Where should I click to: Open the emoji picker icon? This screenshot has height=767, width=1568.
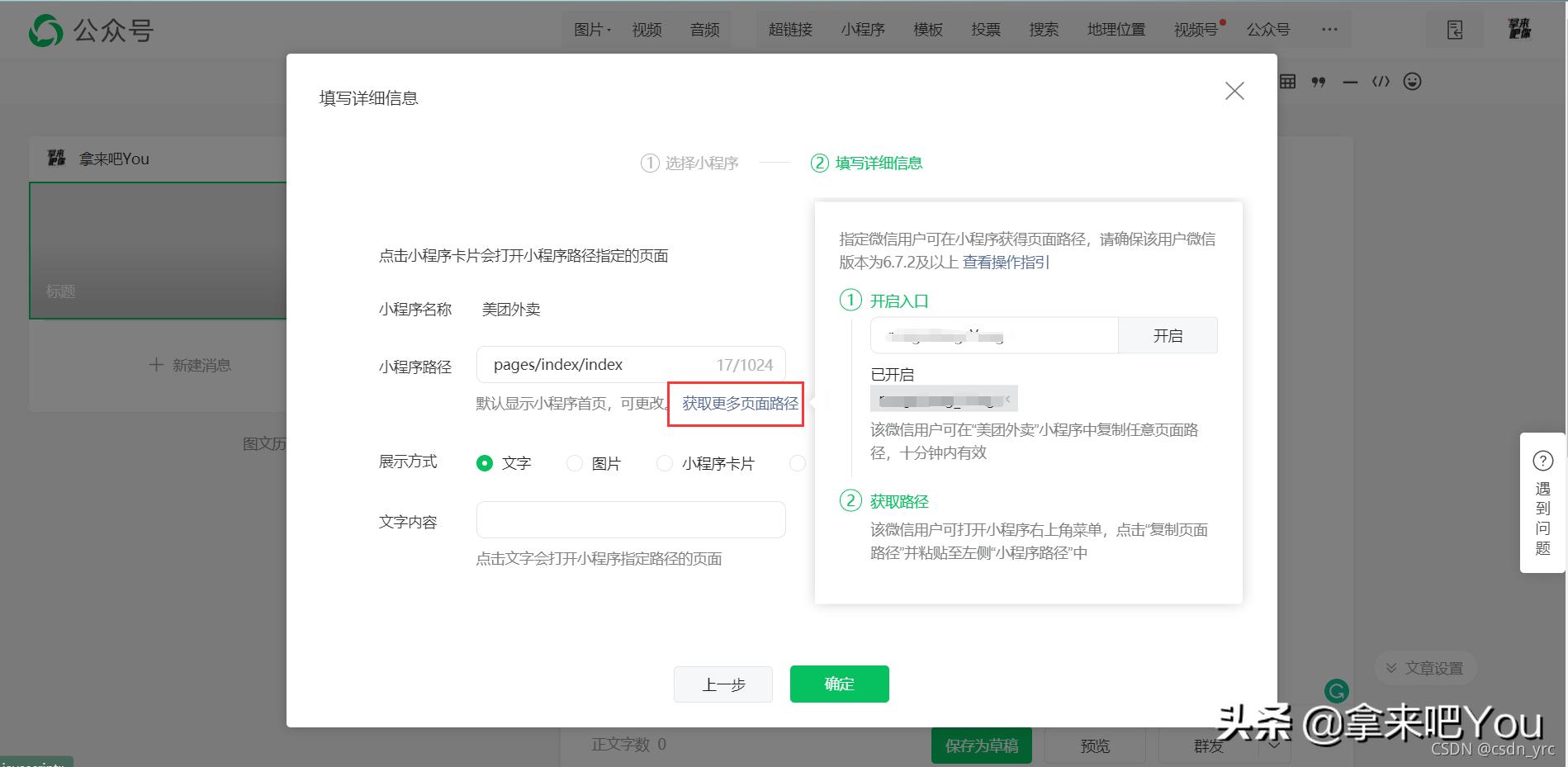tap(1412, 81)
